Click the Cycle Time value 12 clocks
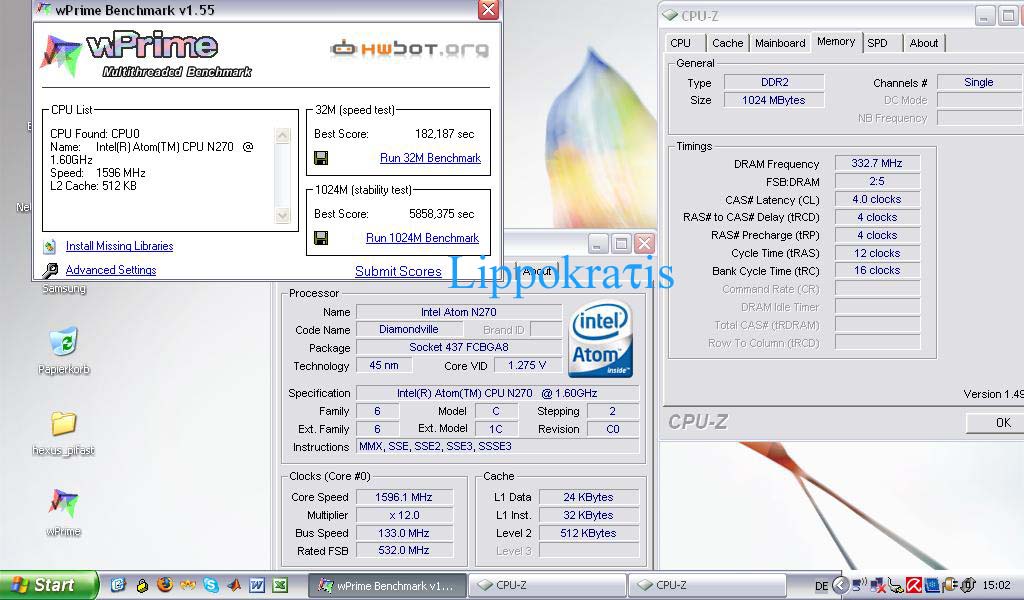 877,253
